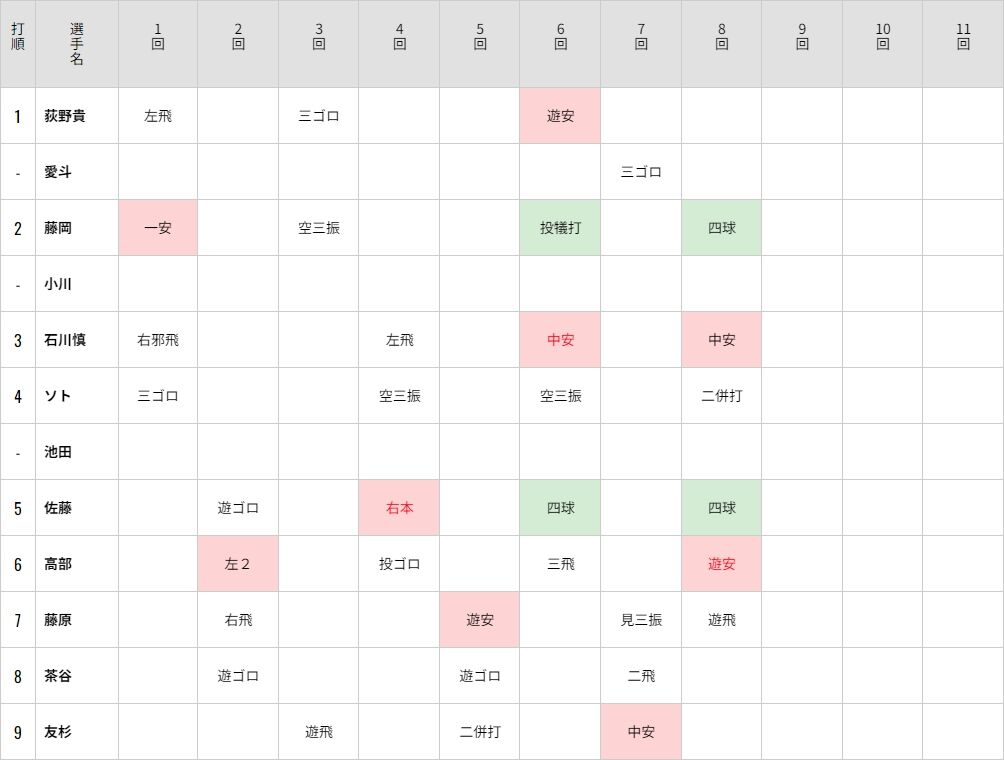Click the 四球 cell for 藤岡
1004x760 pixels.
[722, 228]
